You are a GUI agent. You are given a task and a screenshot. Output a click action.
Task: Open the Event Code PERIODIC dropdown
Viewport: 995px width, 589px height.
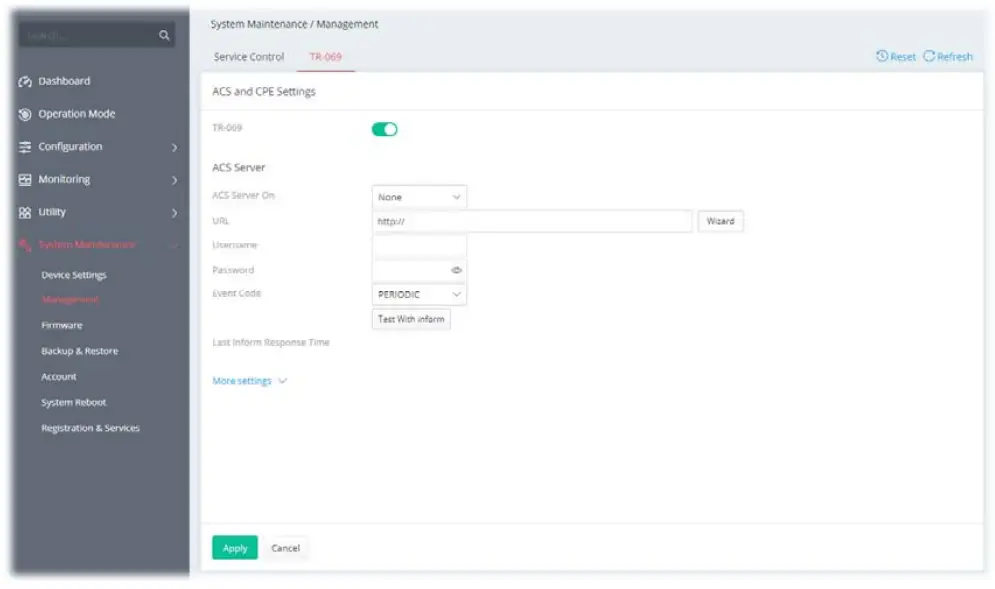tap(419, 295)
